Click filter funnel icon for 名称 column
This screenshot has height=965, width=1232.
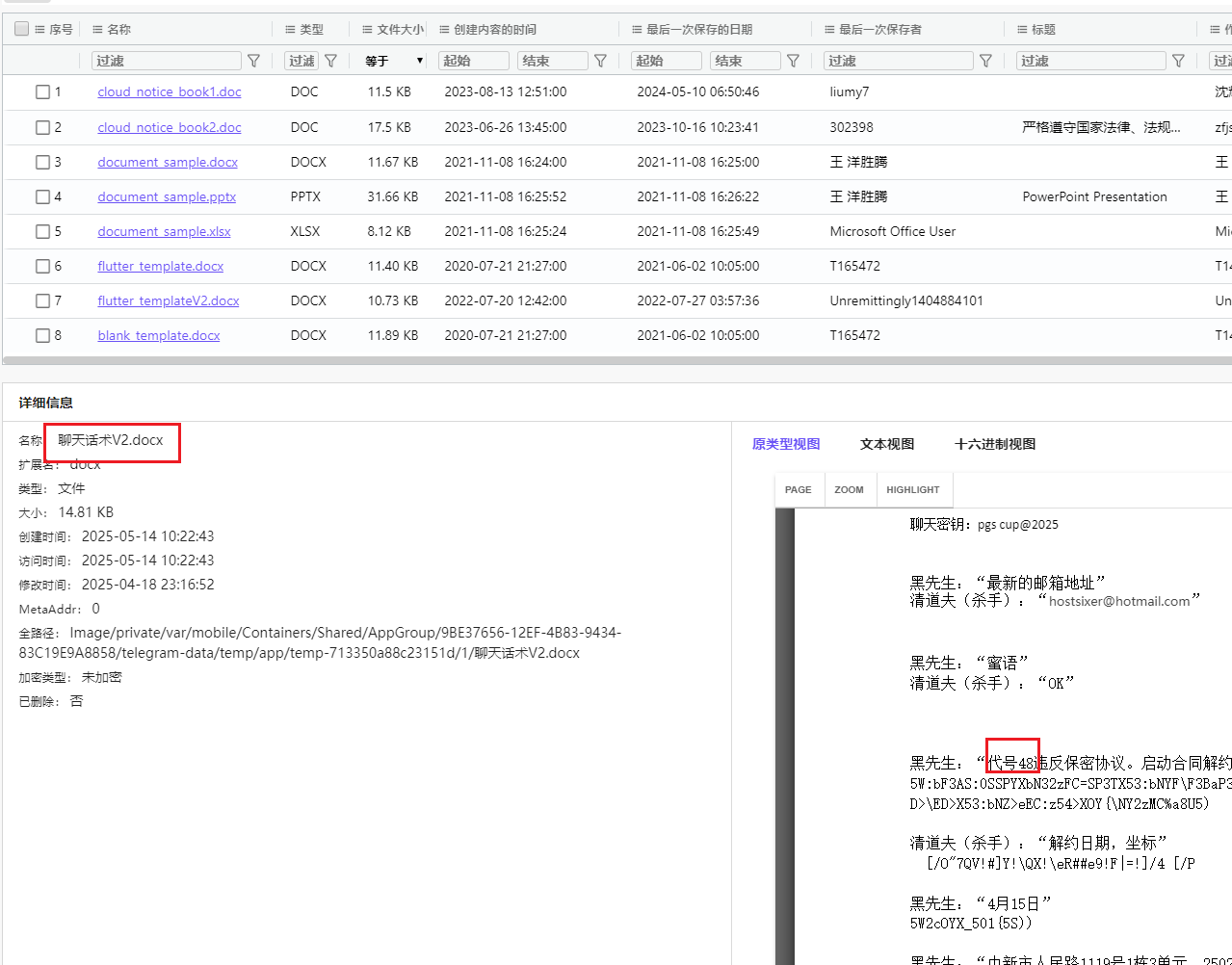coord(253,61)
